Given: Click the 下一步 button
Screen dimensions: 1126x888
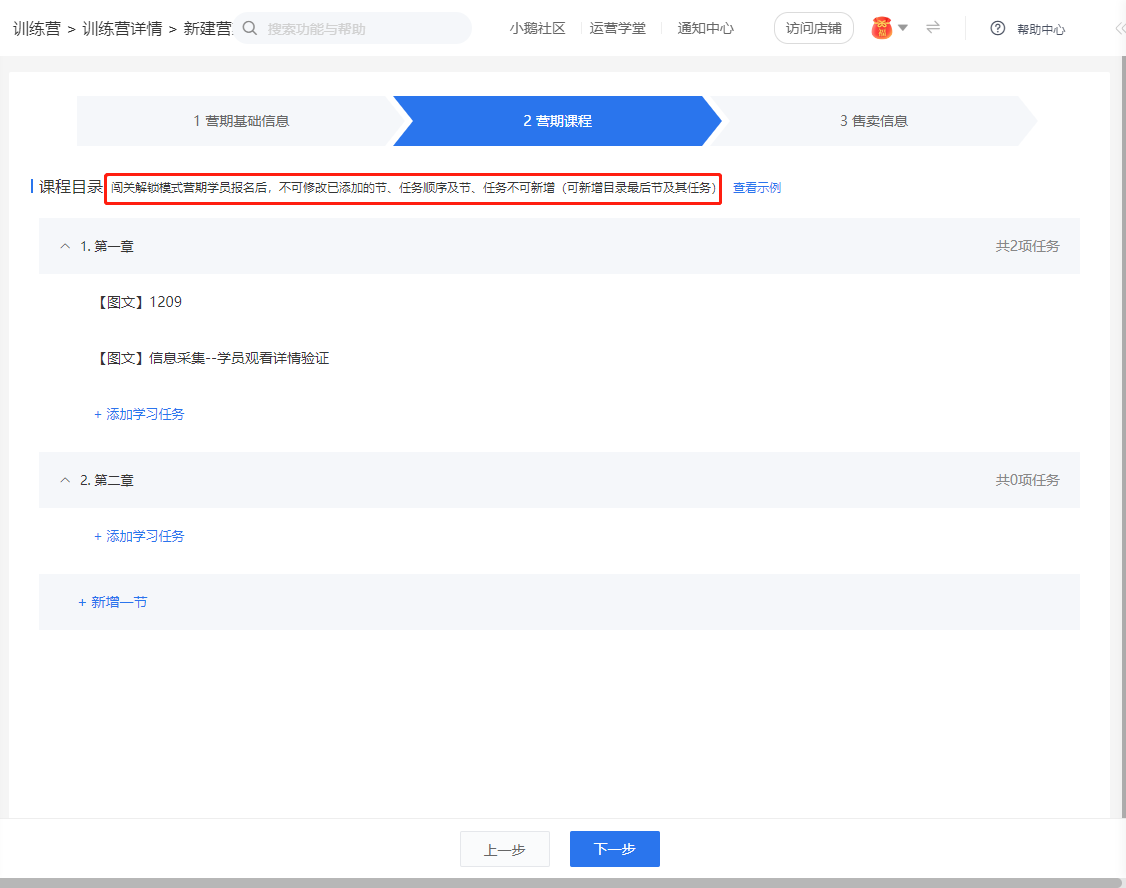Looking at the screenshot, I should pos(615,849).
